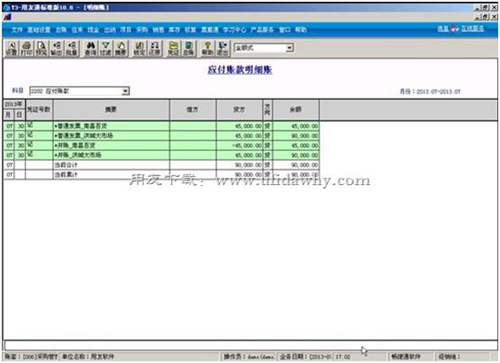Open 预览 print preview icon
Screen dimensions: 500x363
coord(41,48)
